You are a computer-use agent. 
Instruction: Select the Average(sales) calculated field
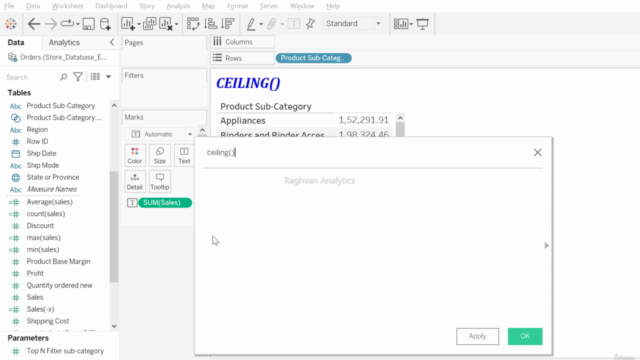[x=49, y=202]
